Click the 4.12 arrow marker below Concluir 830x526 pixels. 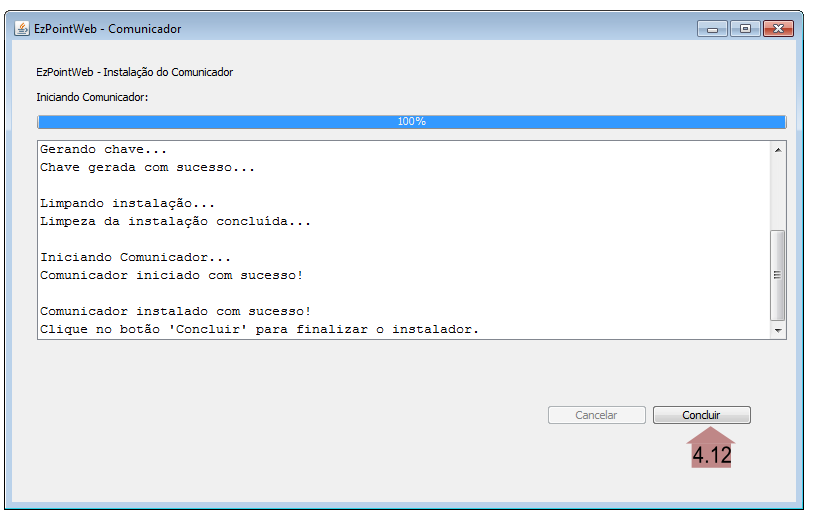(x=711, y=449)
